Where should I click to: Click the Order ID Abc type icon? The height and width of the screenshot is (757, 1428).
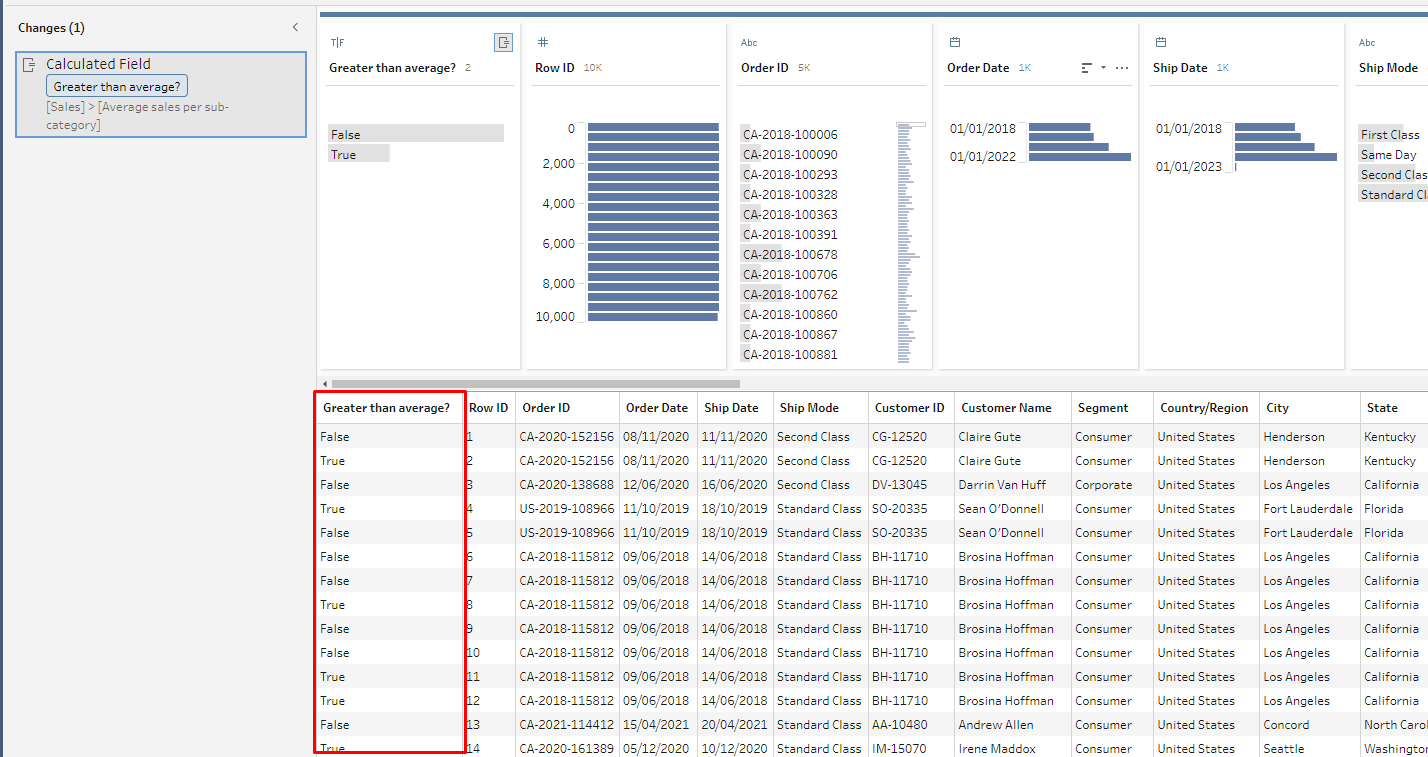(749, 42)
